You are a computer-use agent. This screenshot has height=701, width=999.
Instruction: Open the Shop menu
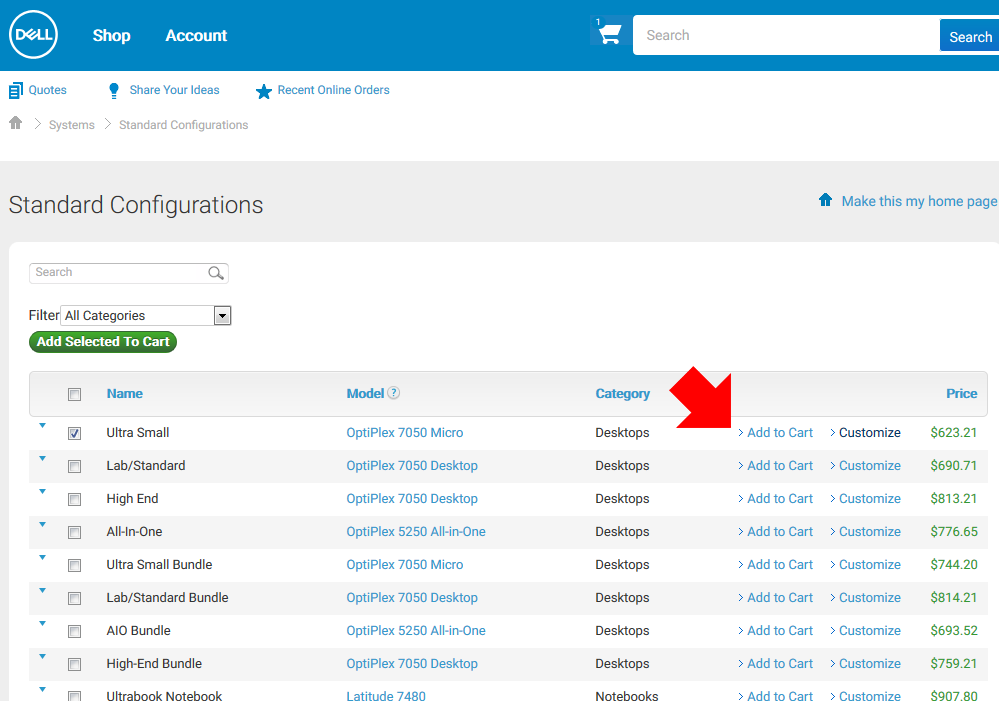tap(111, 36)
